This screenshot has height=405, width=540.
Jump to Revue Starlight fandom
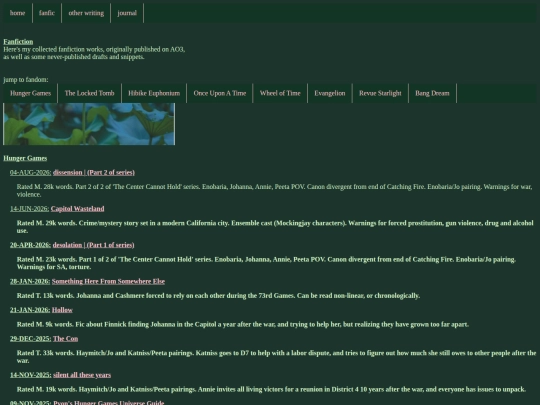[380, 93]
